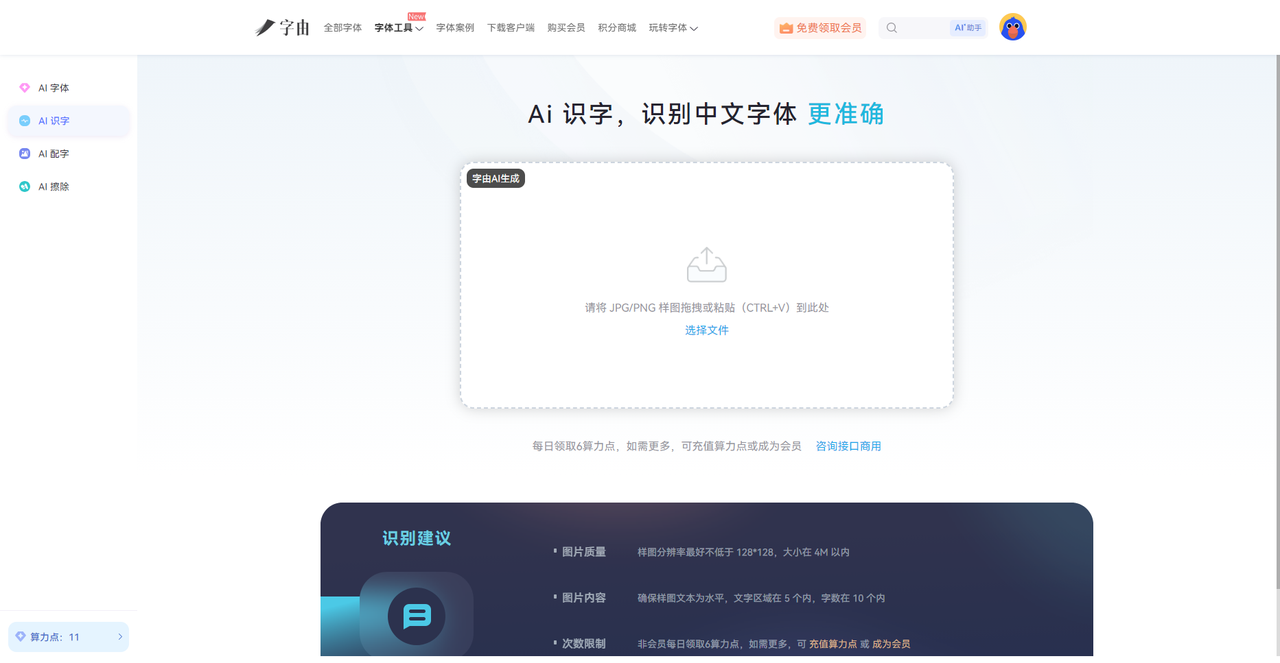Click the AI 擦除 sidebar icon
Viewport: 1280px width, 663px height.
[x=25, y=187]
